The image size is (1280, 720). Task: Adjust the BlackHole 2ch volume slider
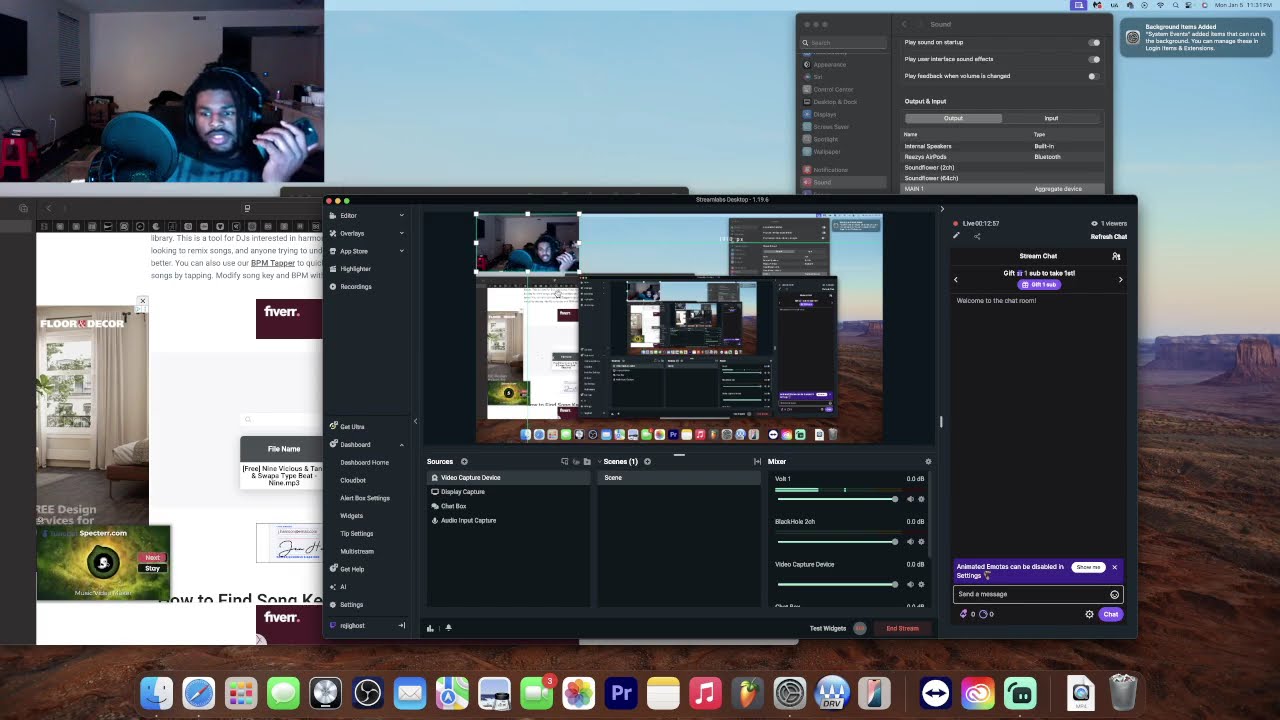pyautogui.click(x=838, y=541)
